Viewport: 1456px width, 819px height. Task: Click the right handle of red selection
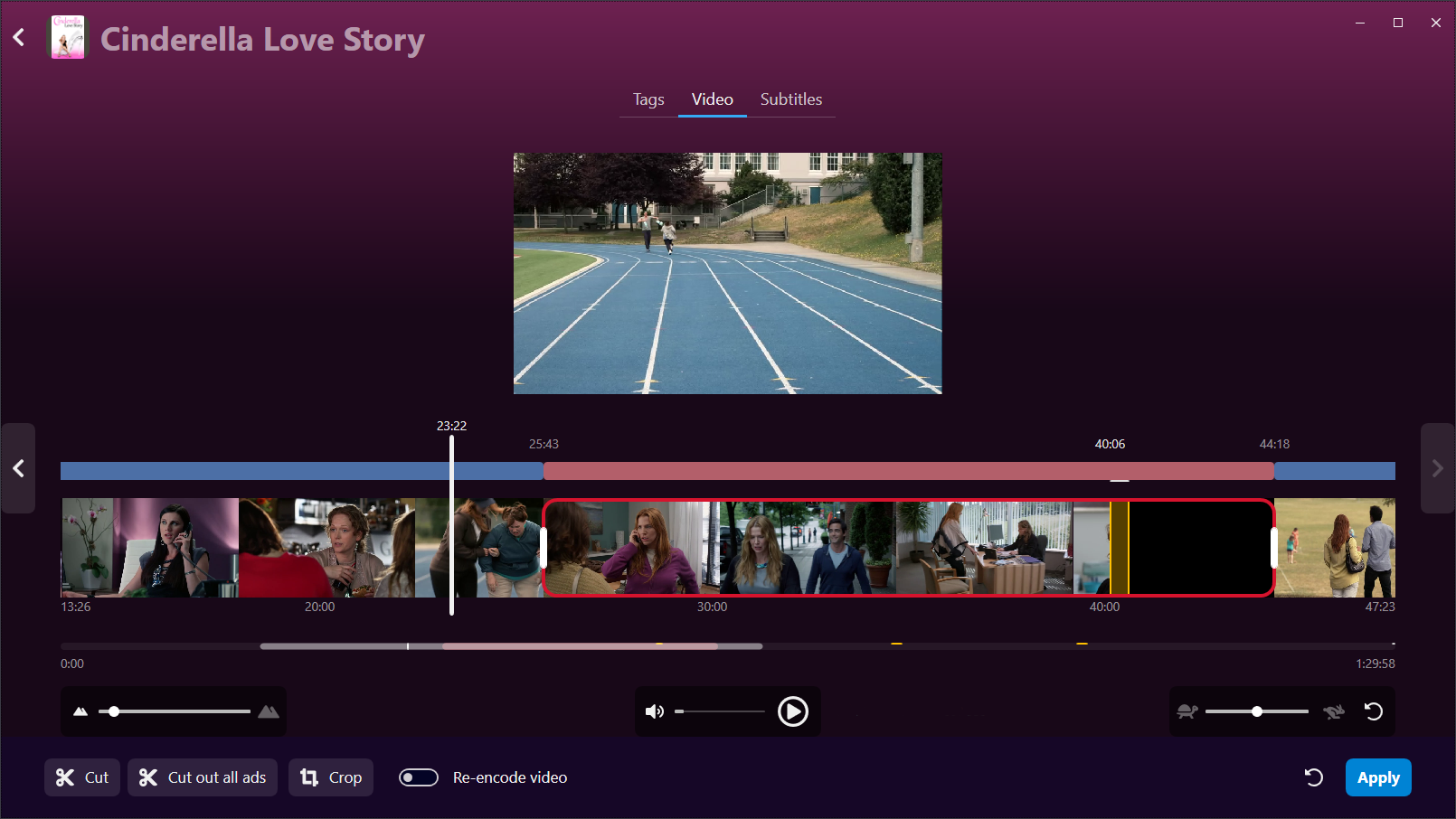1274,548
